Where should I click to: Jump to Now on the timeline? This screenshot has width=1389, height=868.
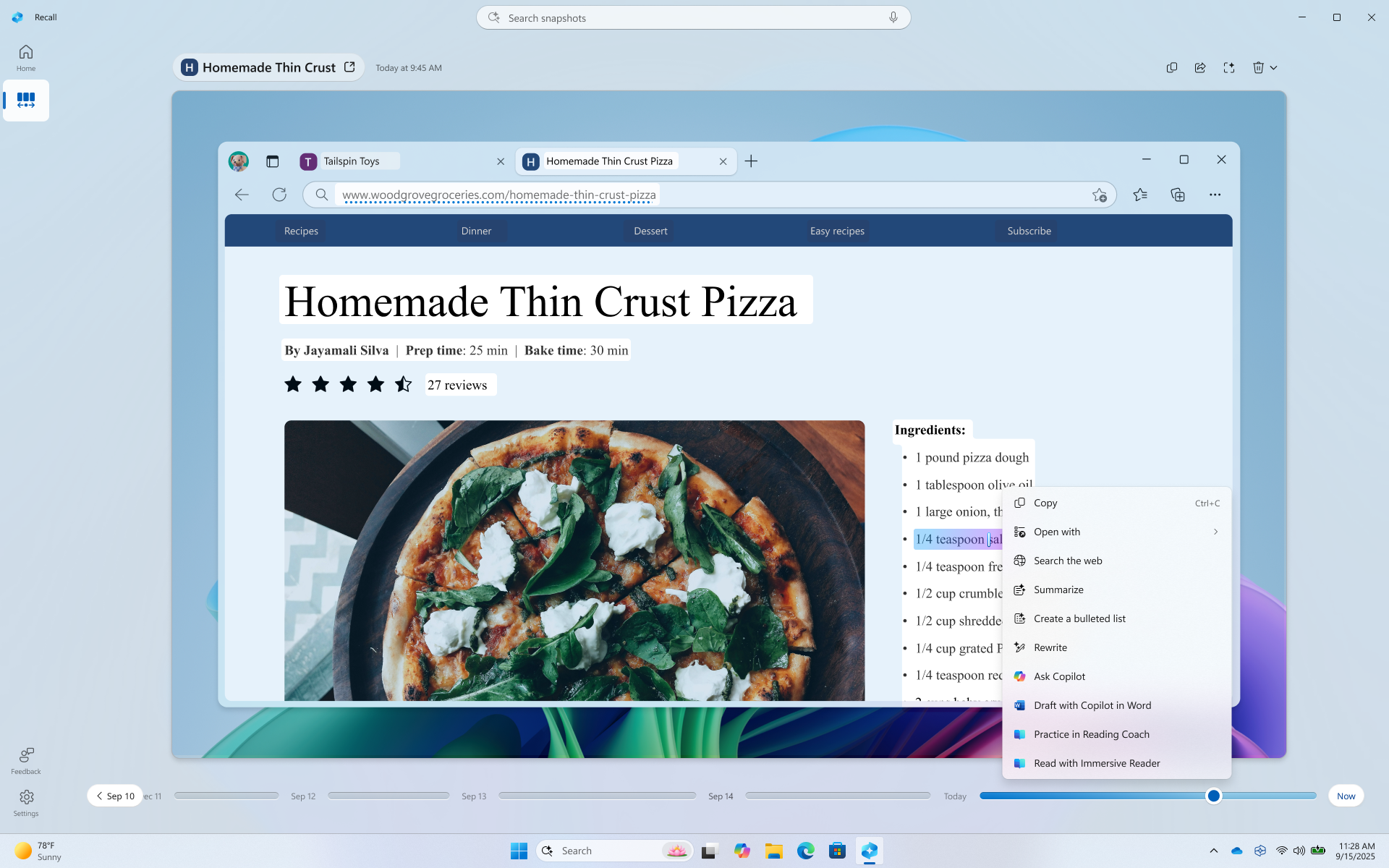1346,796
